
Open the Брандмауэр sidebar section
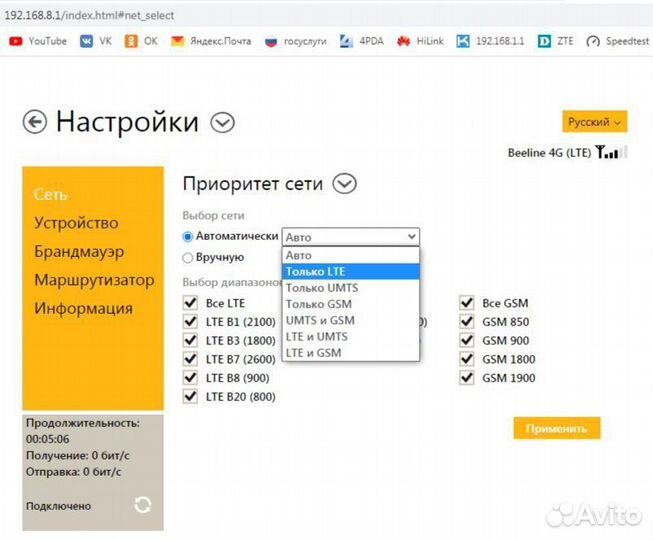tap(79, 251)
